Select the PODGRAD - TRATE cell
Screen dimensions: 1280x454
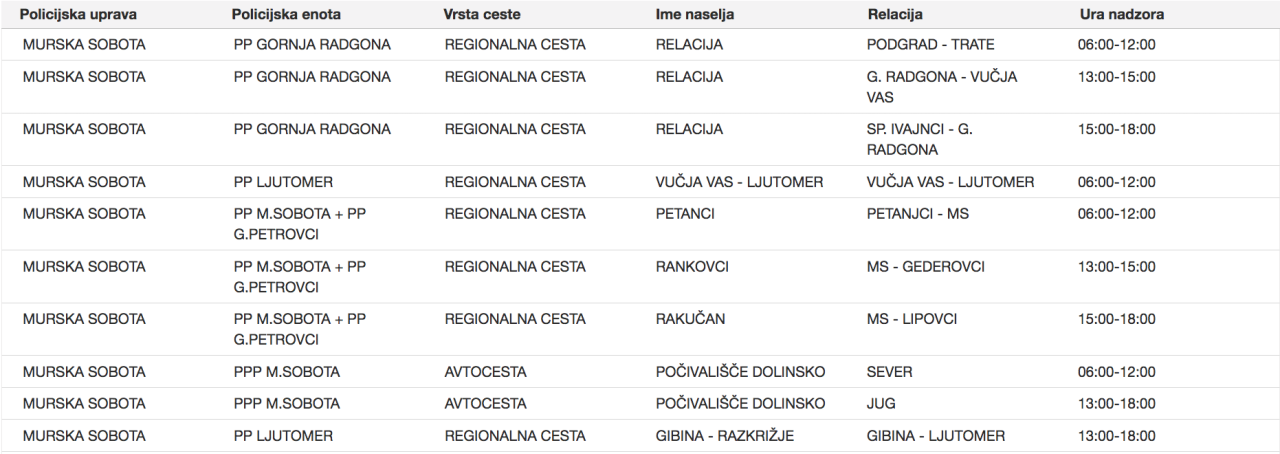pyautogui.click(x=930, y=45)
